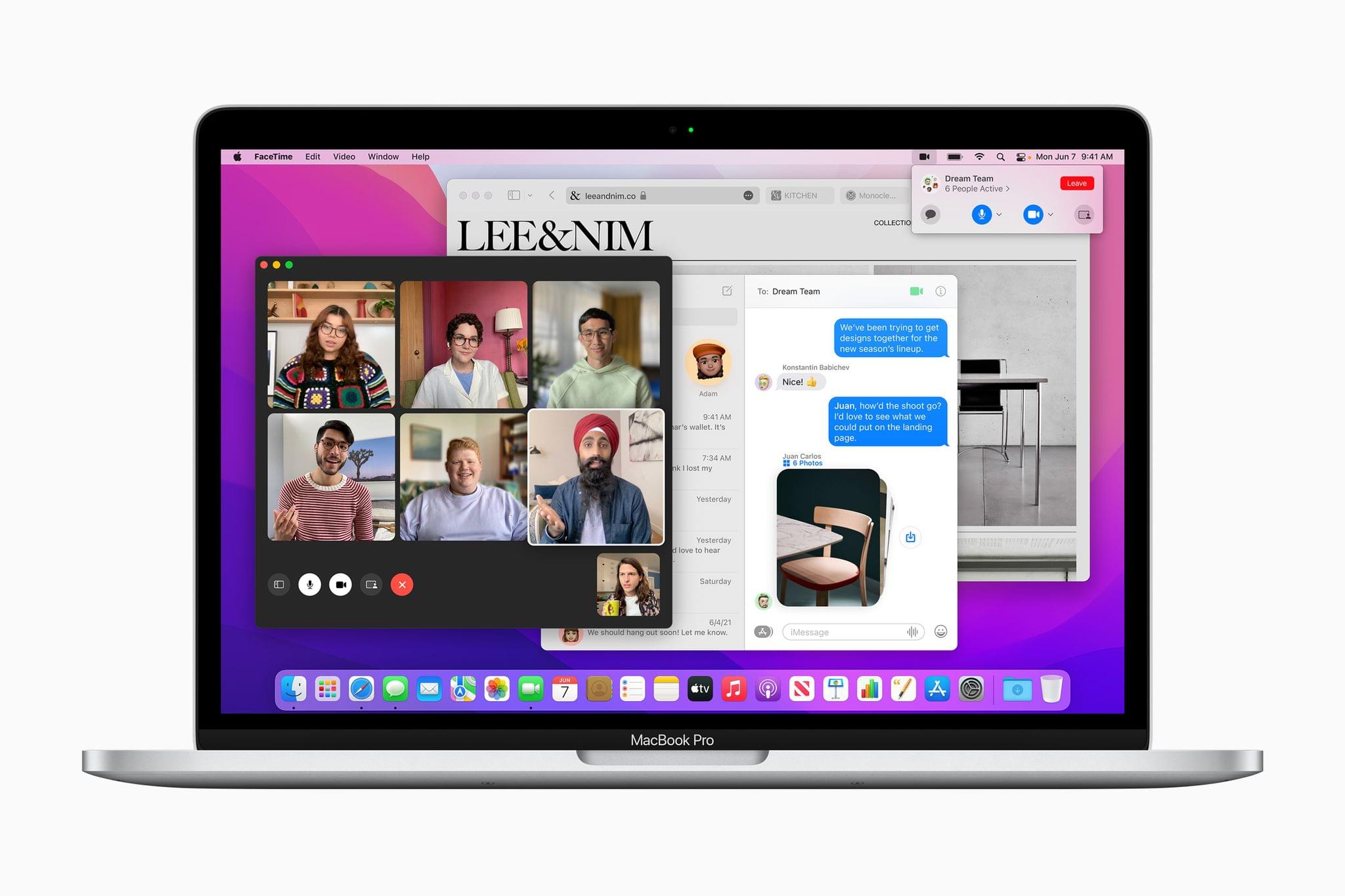Toggle the screen share in Dream Team notification

pyautogui.click(x=1083, y=217)
